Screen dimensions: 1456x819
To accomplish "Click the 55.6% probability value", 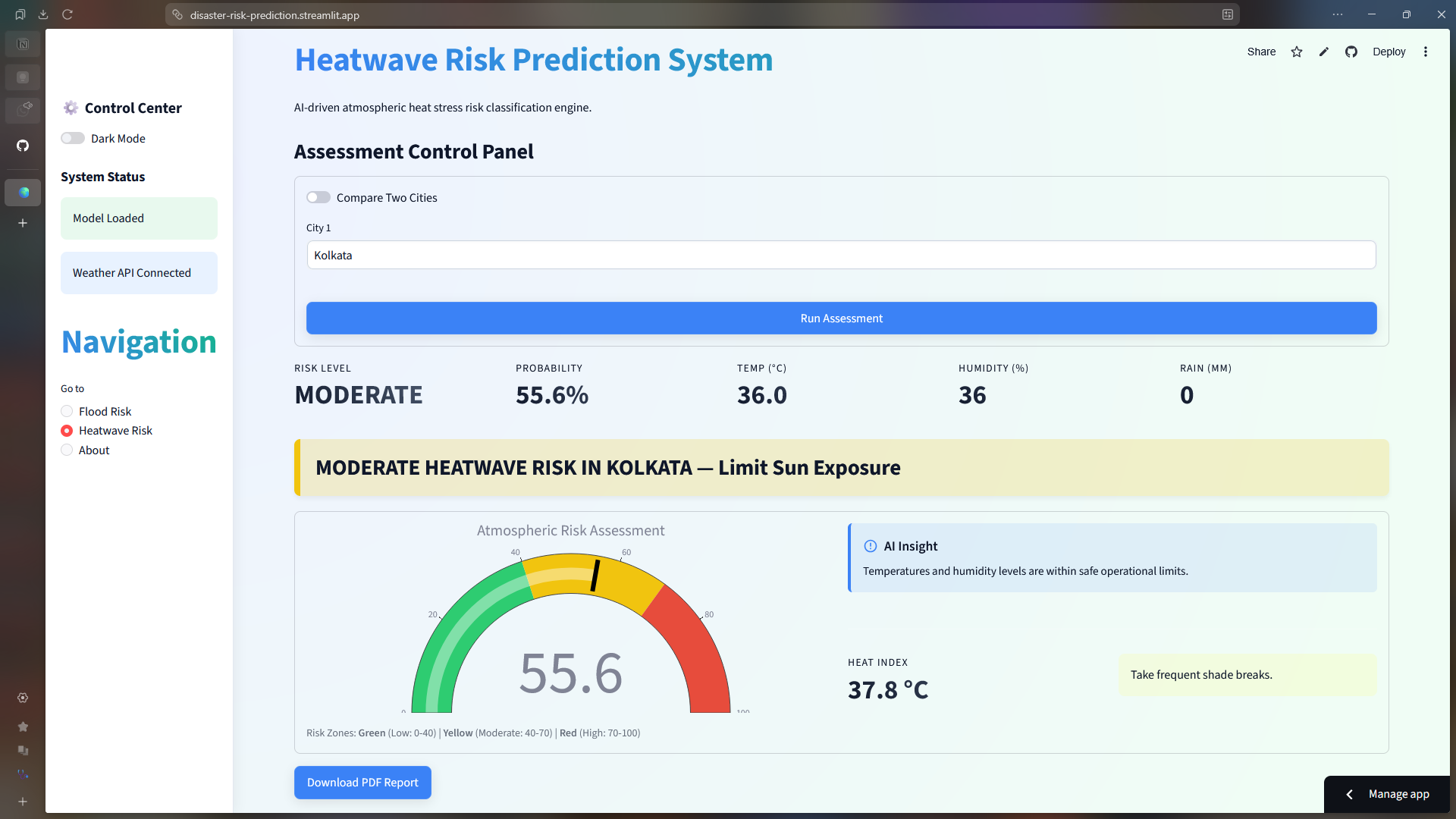I will (552, 395).
